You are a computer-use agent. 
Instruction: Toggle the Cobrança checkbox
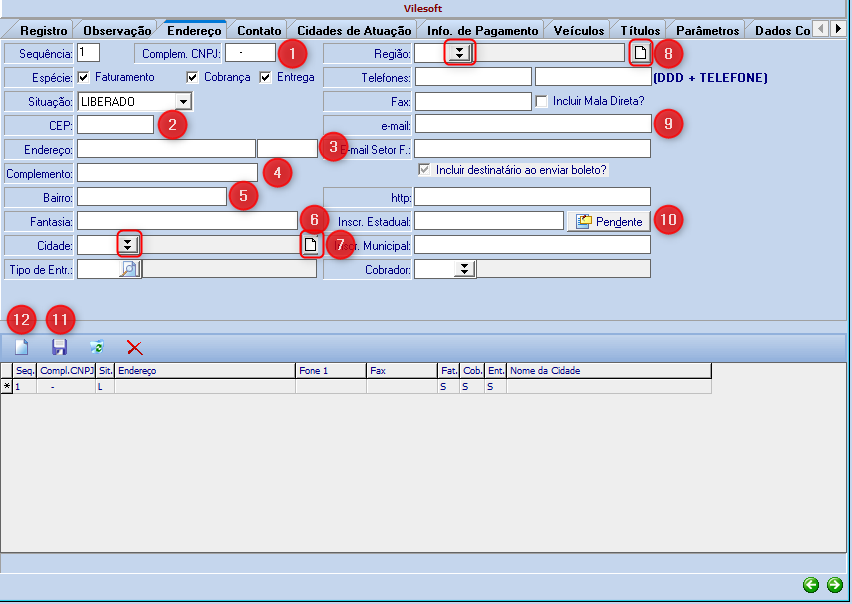point(193,77)
